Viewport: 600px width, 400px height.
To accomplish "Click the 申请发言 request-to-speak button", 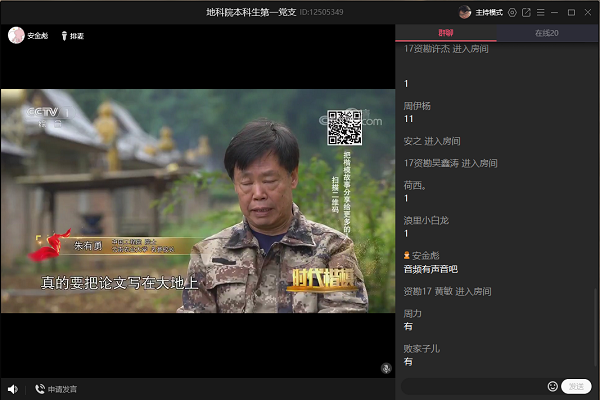I will 56,389.
